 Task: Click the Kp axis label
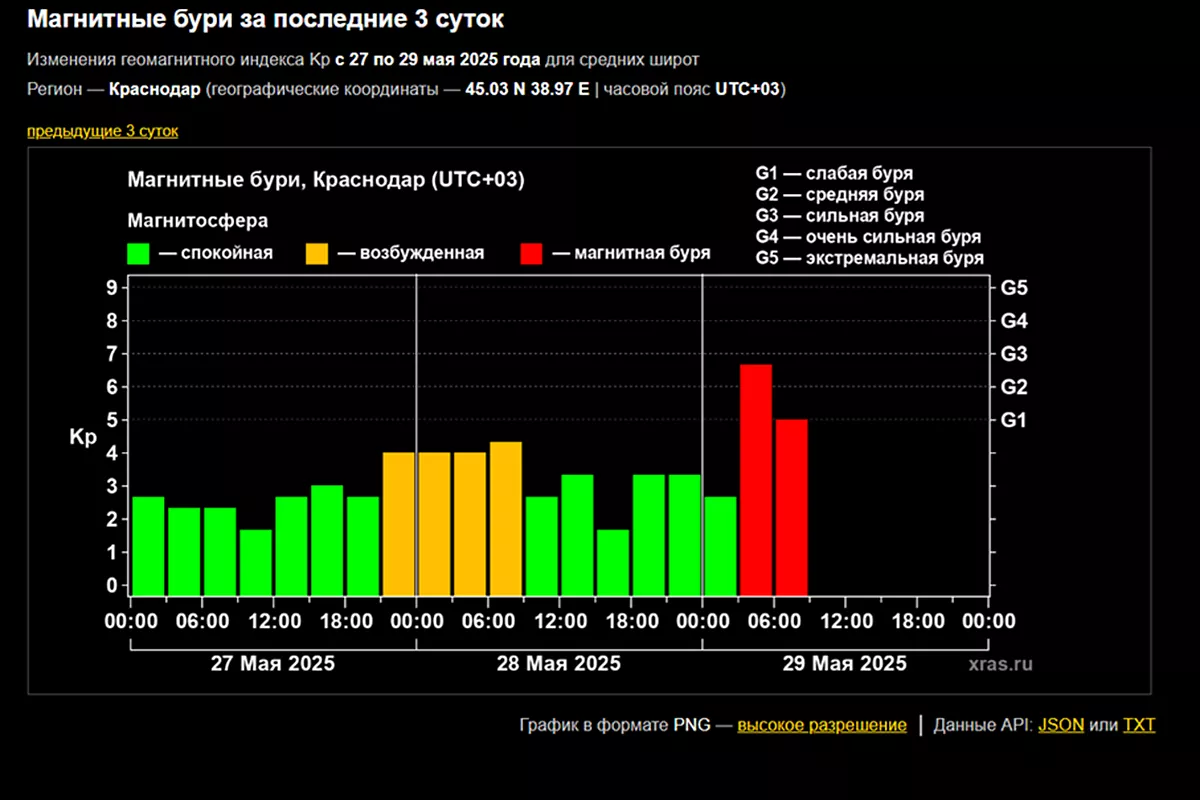(82, 437)
